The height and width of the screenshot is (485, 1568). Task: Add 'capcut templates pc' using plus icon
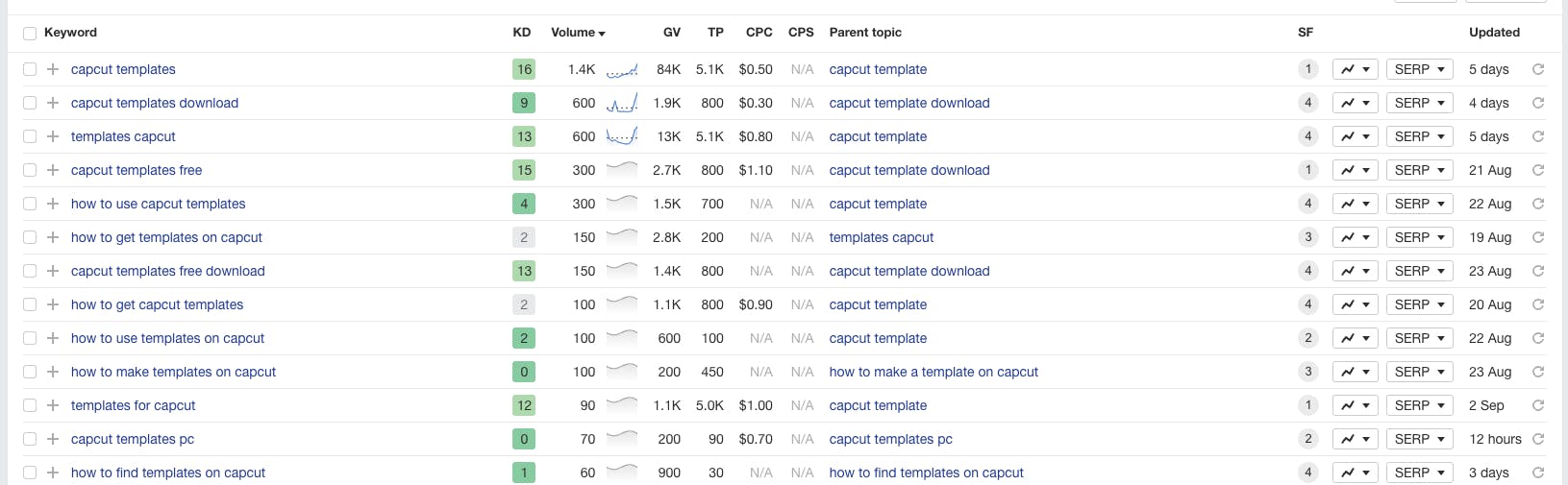53,439
